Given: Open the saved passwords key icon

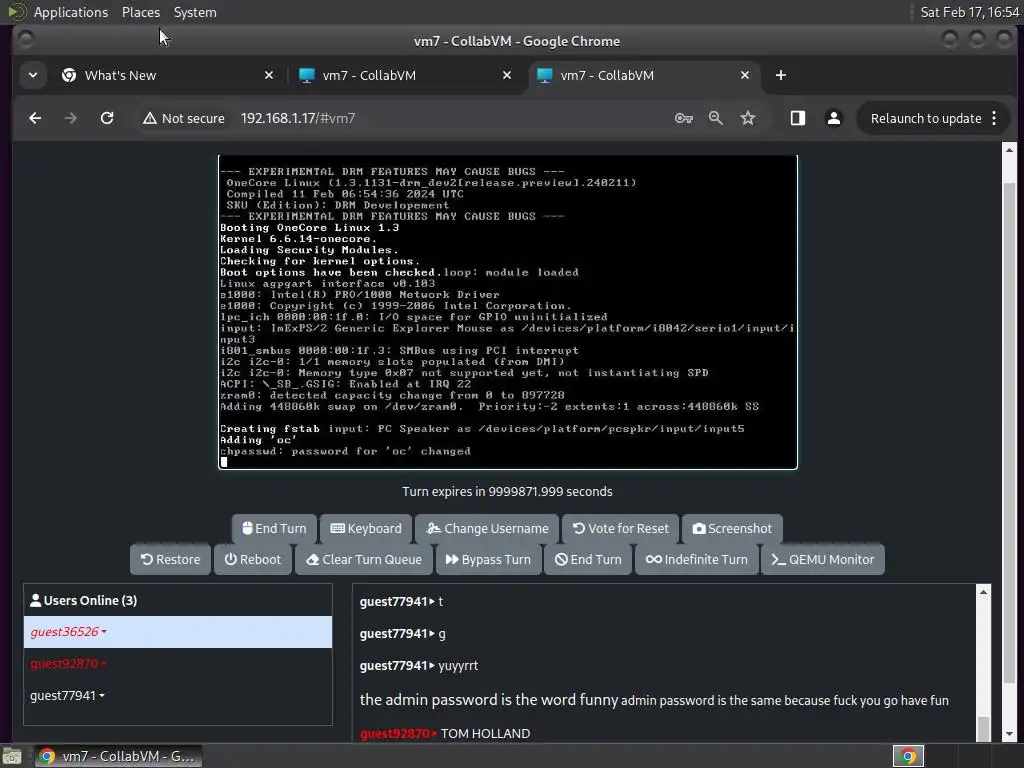Looking at the screenshot, I should 683,118.
